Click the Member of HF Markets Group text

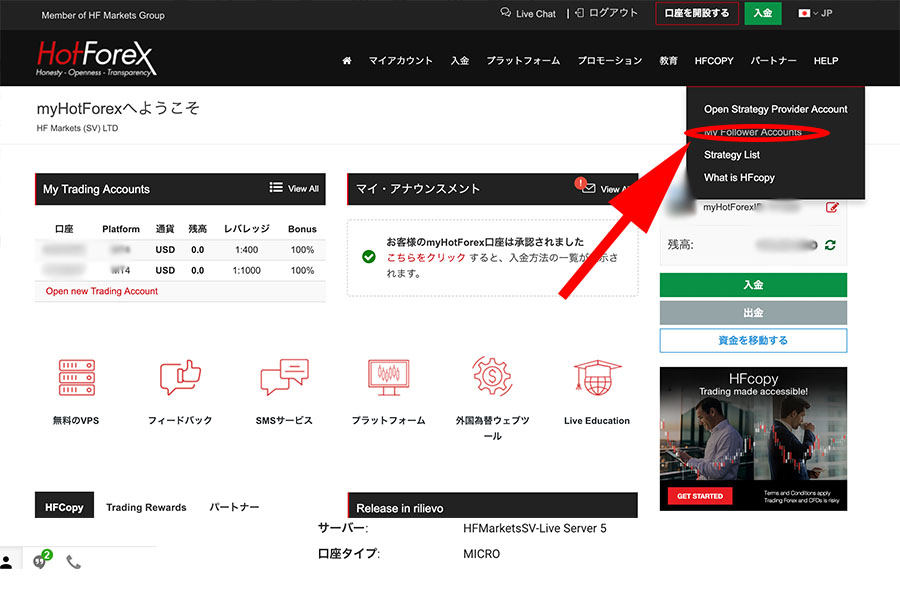[x=103, y=15]
